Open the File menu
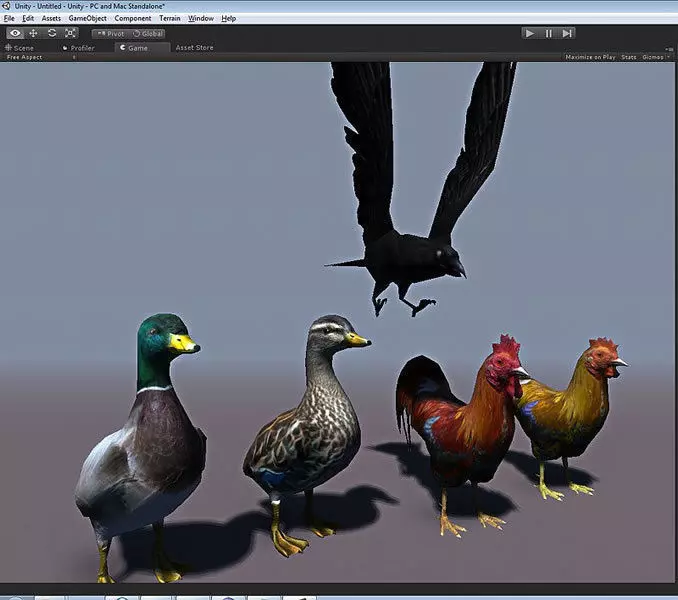The width and height of the screenshot is (678, 600). pyautogui.click(x=9, y=18)
